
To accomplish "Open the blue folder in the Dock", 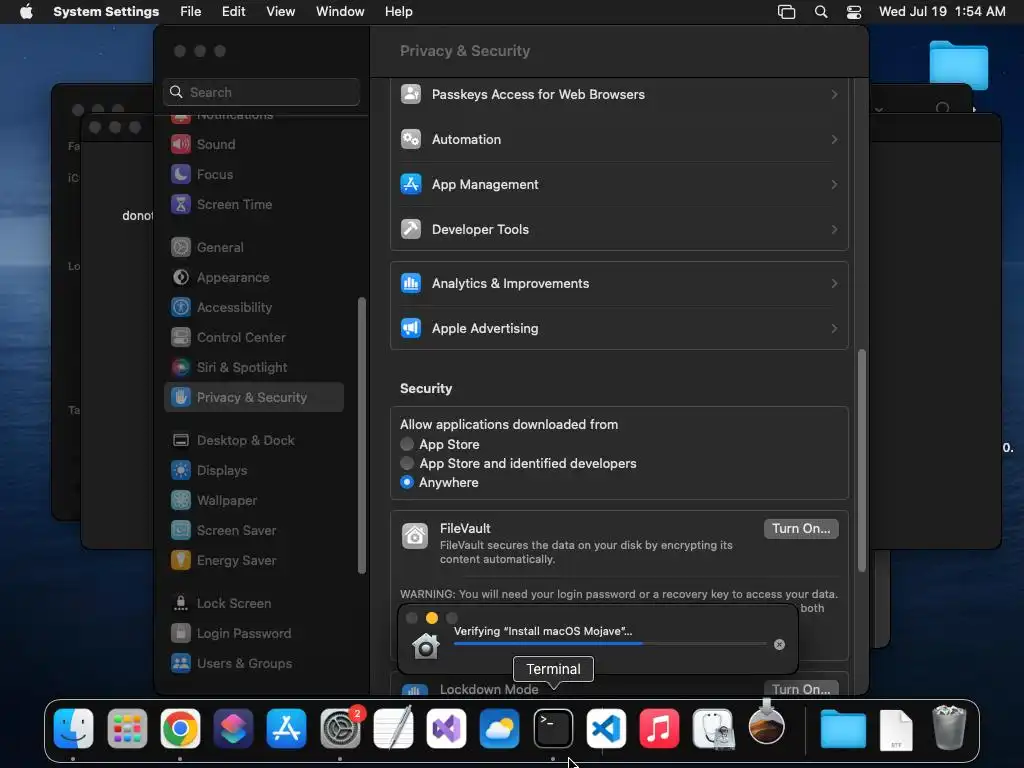I will pos(843,728).
